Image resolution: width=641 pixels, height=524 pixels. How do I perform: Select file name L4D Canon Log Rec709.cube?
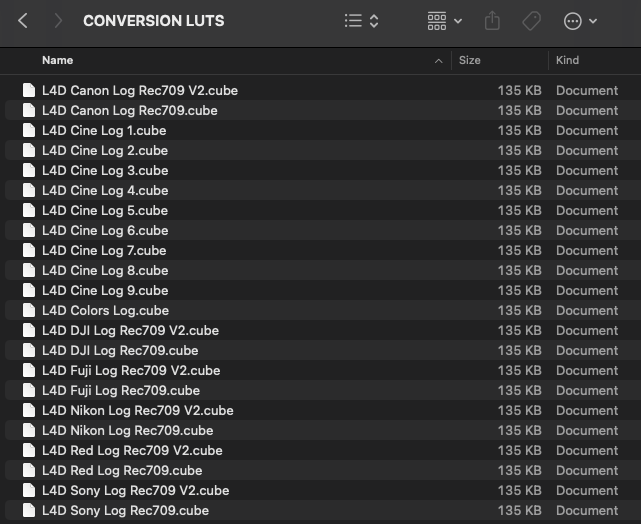click(x=130, y=110)
